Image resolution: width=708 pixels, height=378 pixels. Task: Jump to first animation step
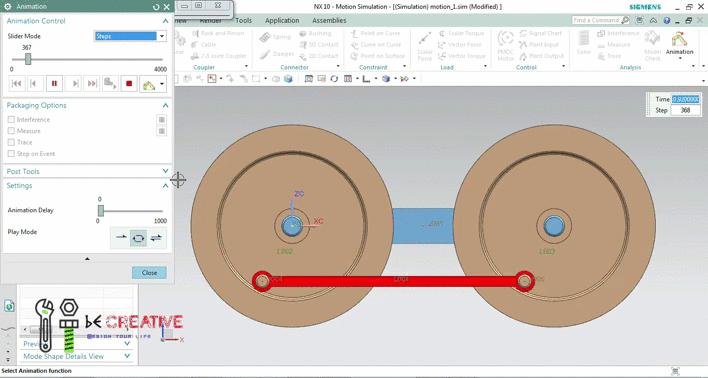coord(17,84)
